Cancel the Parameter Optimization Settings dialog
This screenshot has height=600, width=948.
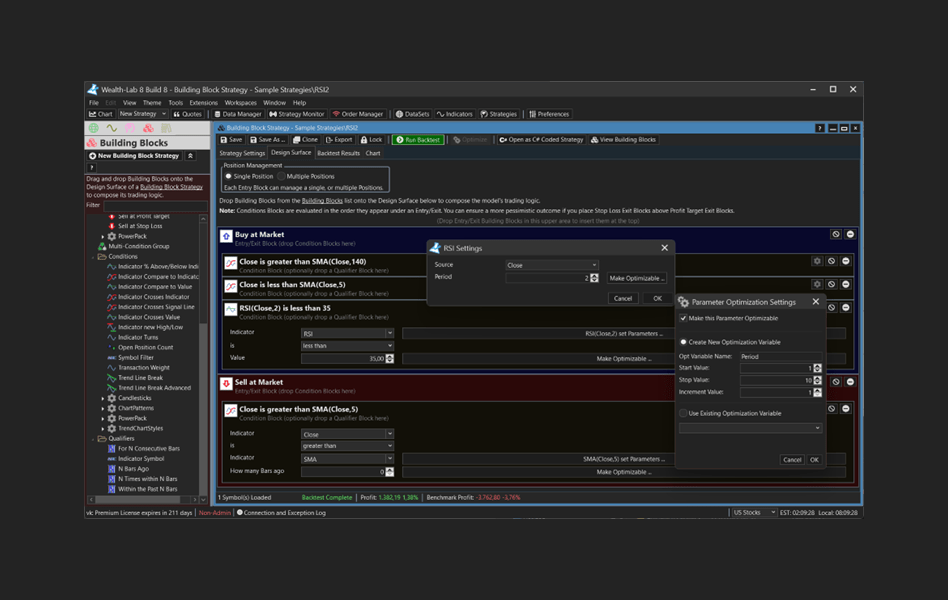click(792, 460)
